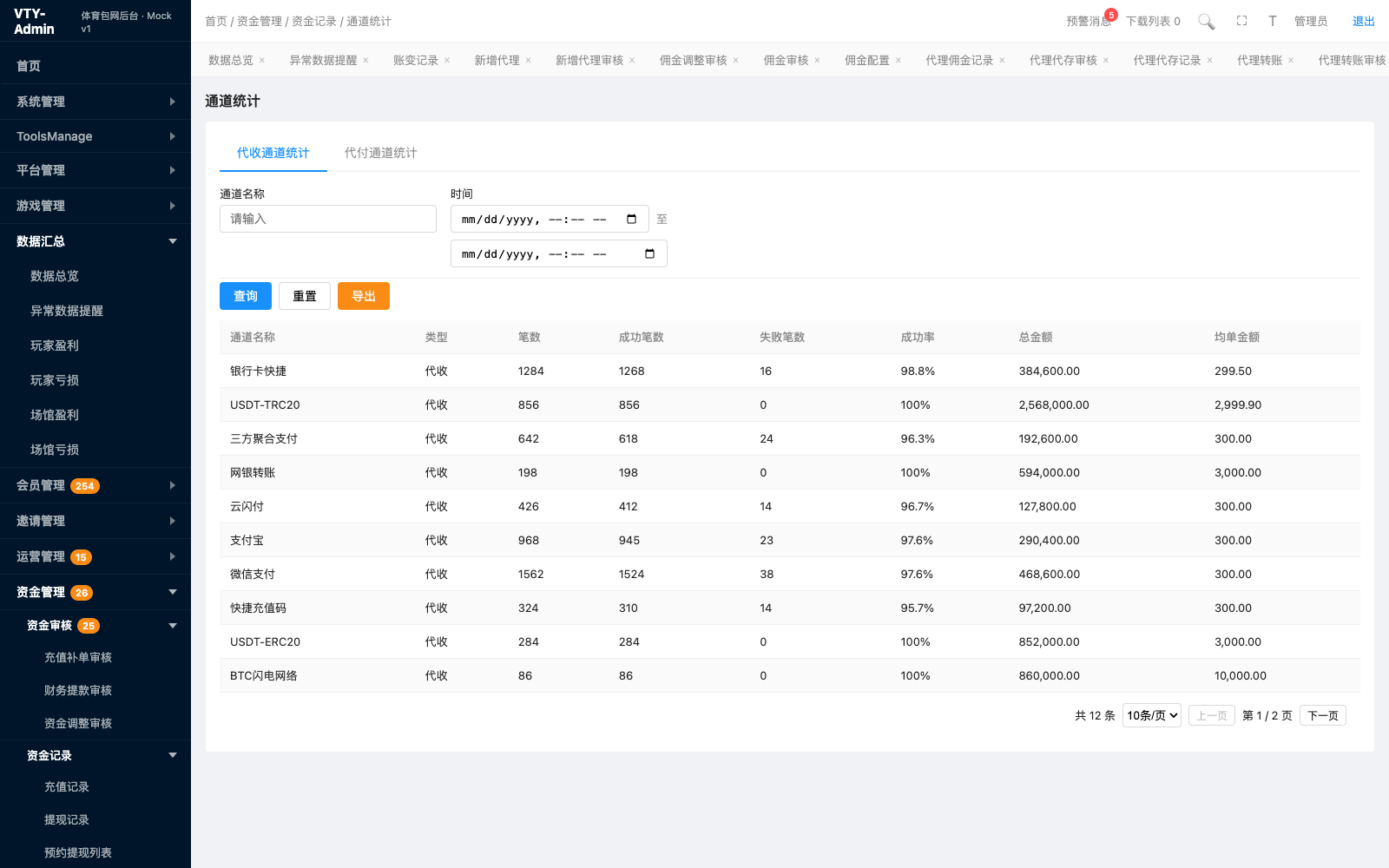Close the 新增代理 tab
Screen dimensions: 1389x868
[x=528, y=61]
